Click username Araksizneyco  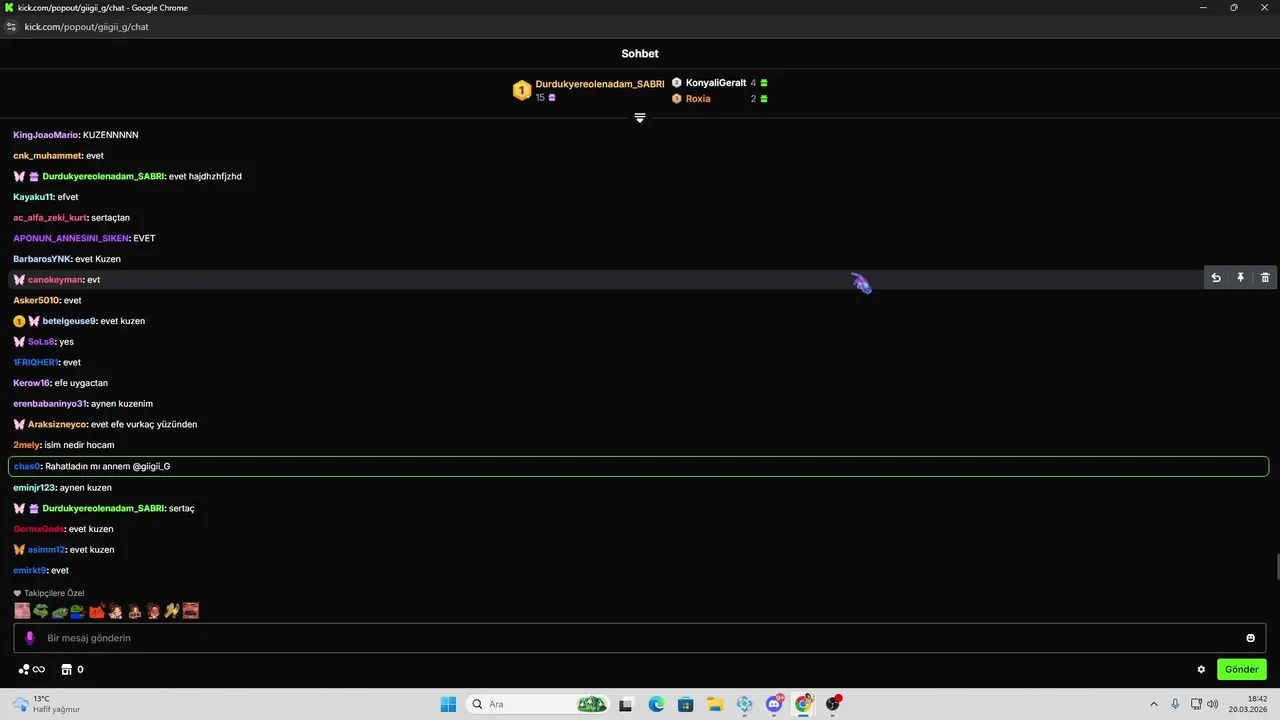pyautogui.click(x=57, y=424)
